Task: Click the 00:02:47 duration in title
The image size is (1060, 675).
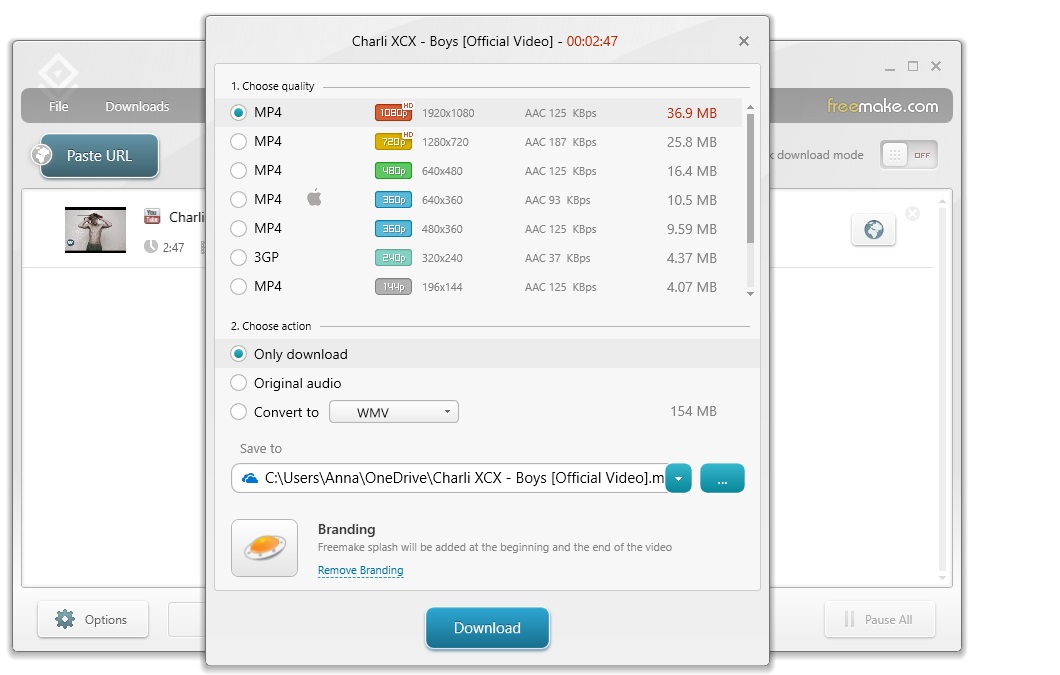Action: click(592, 41)
